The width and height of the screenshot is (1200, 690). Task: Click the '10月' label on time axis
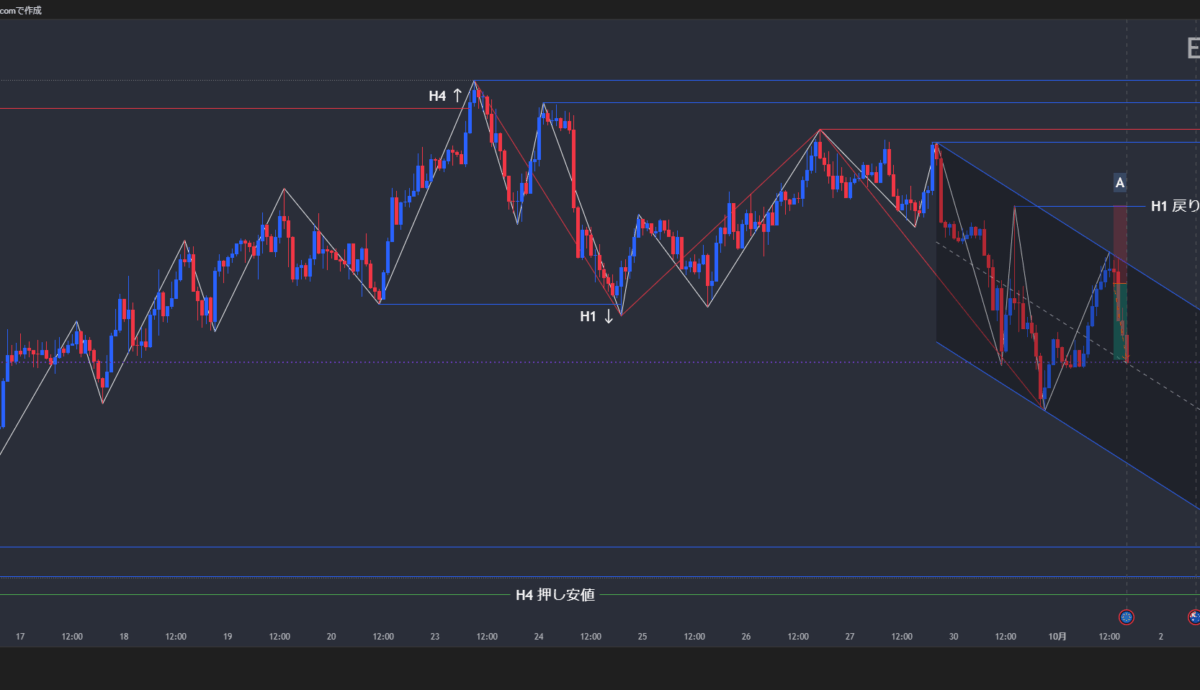1058,636
